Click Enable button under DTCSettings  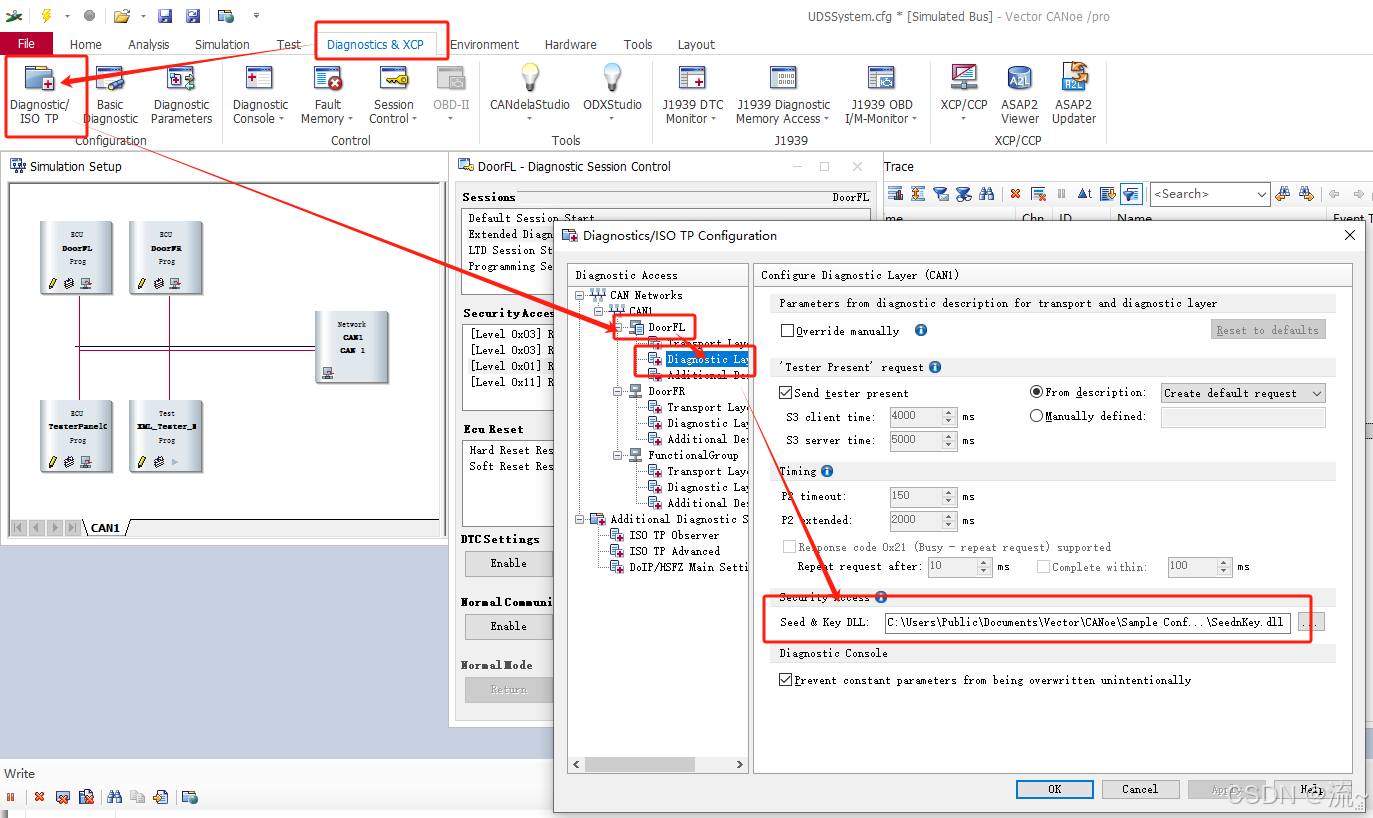[x=508, y=564]
